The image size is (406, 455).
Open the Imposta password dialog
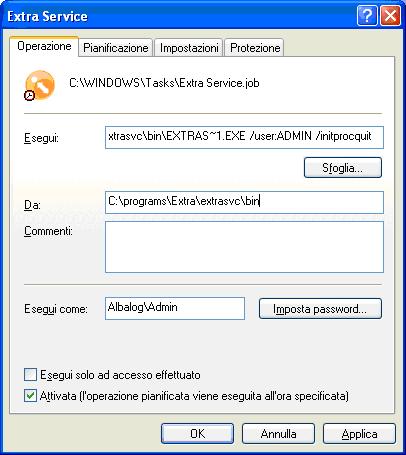pyautogui.click(x=320, y=309)
